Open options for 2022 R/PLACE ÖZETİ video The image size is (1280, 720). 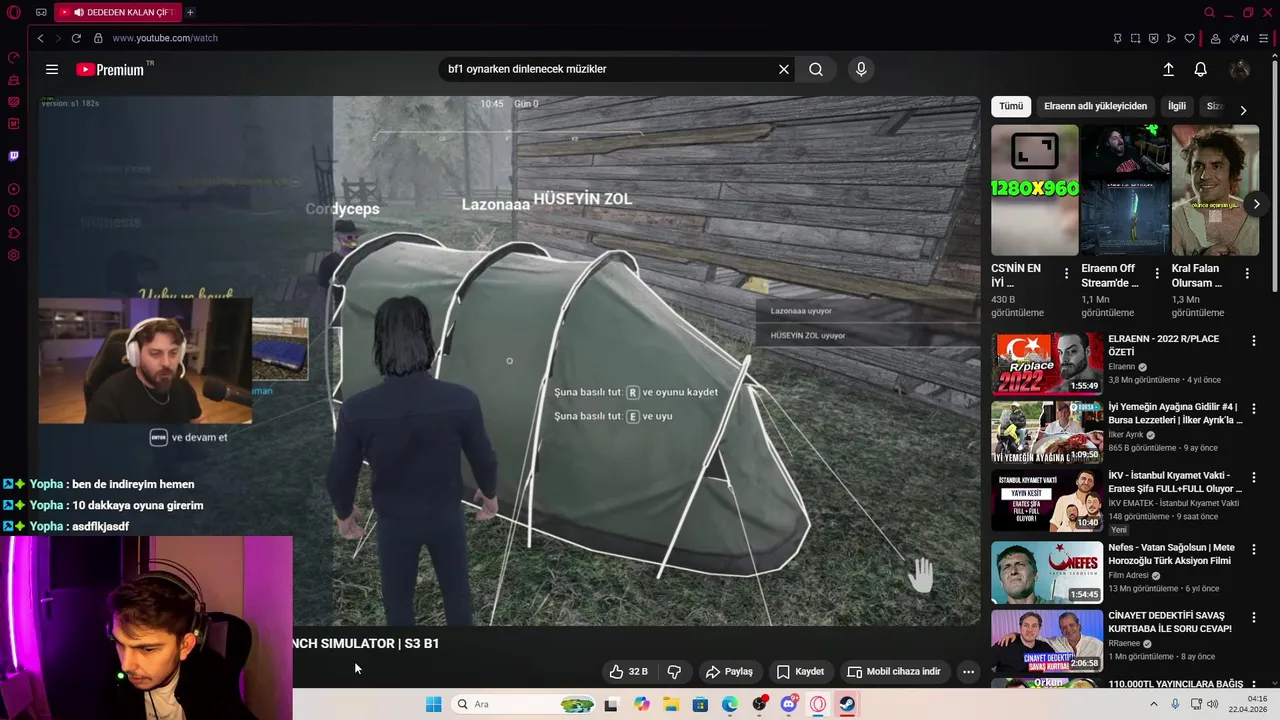[x=1253, y=341]
